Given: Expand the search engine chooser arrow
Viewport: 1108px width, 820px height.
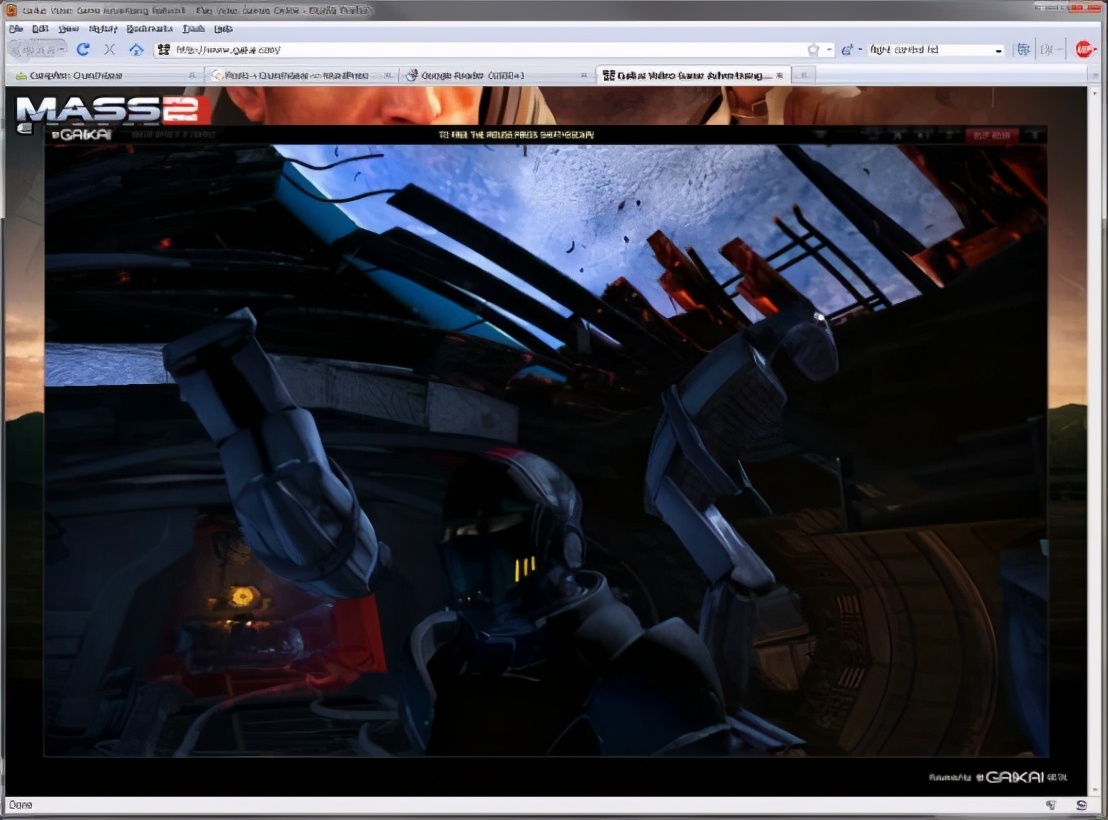Looking at the screenshot, I should [x=860, y=50].
